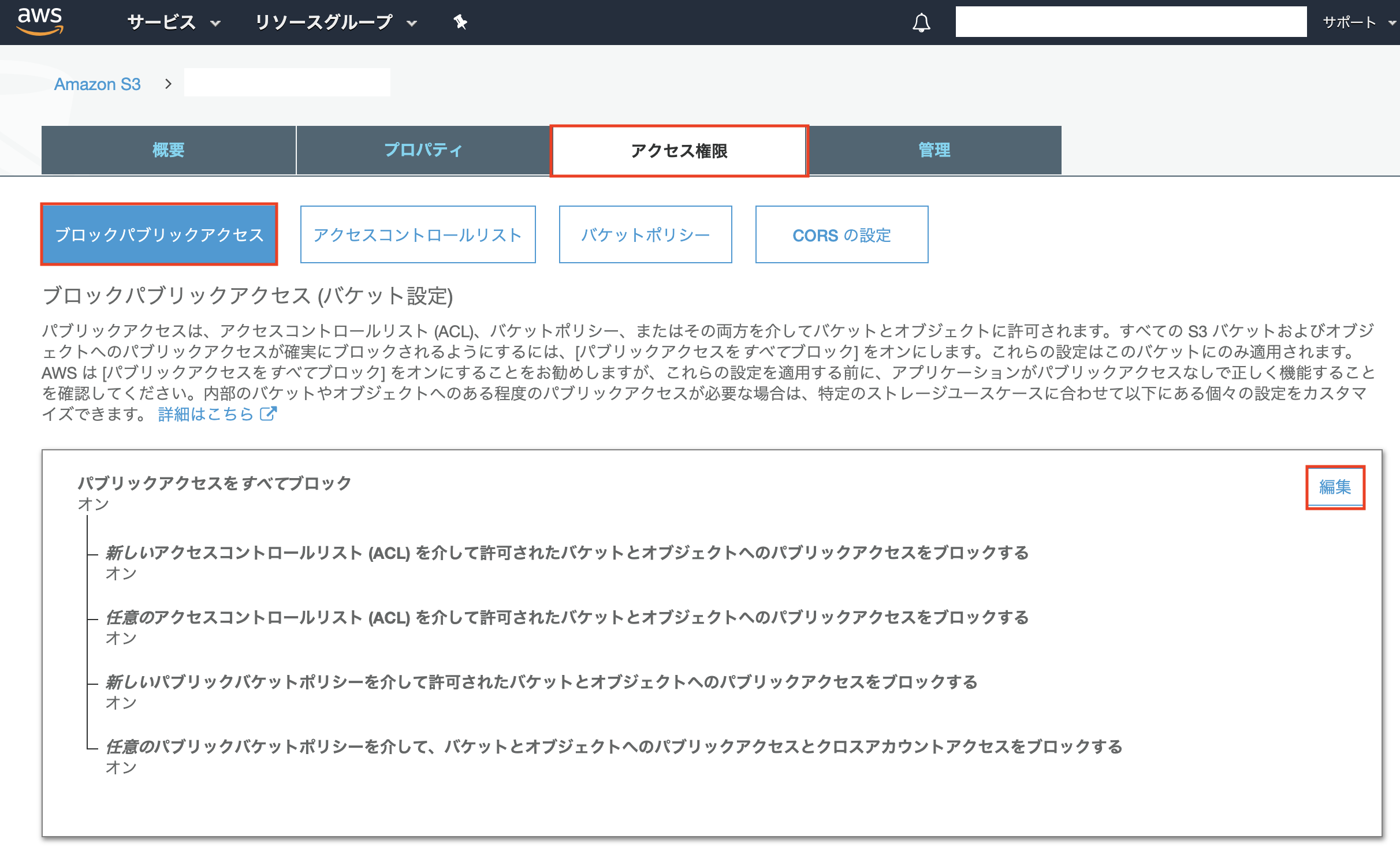Click the pin icon in the navigation bar
The width and height of the screenshot is (1400, 858).
pyautogui.click(x=459, y=22)
